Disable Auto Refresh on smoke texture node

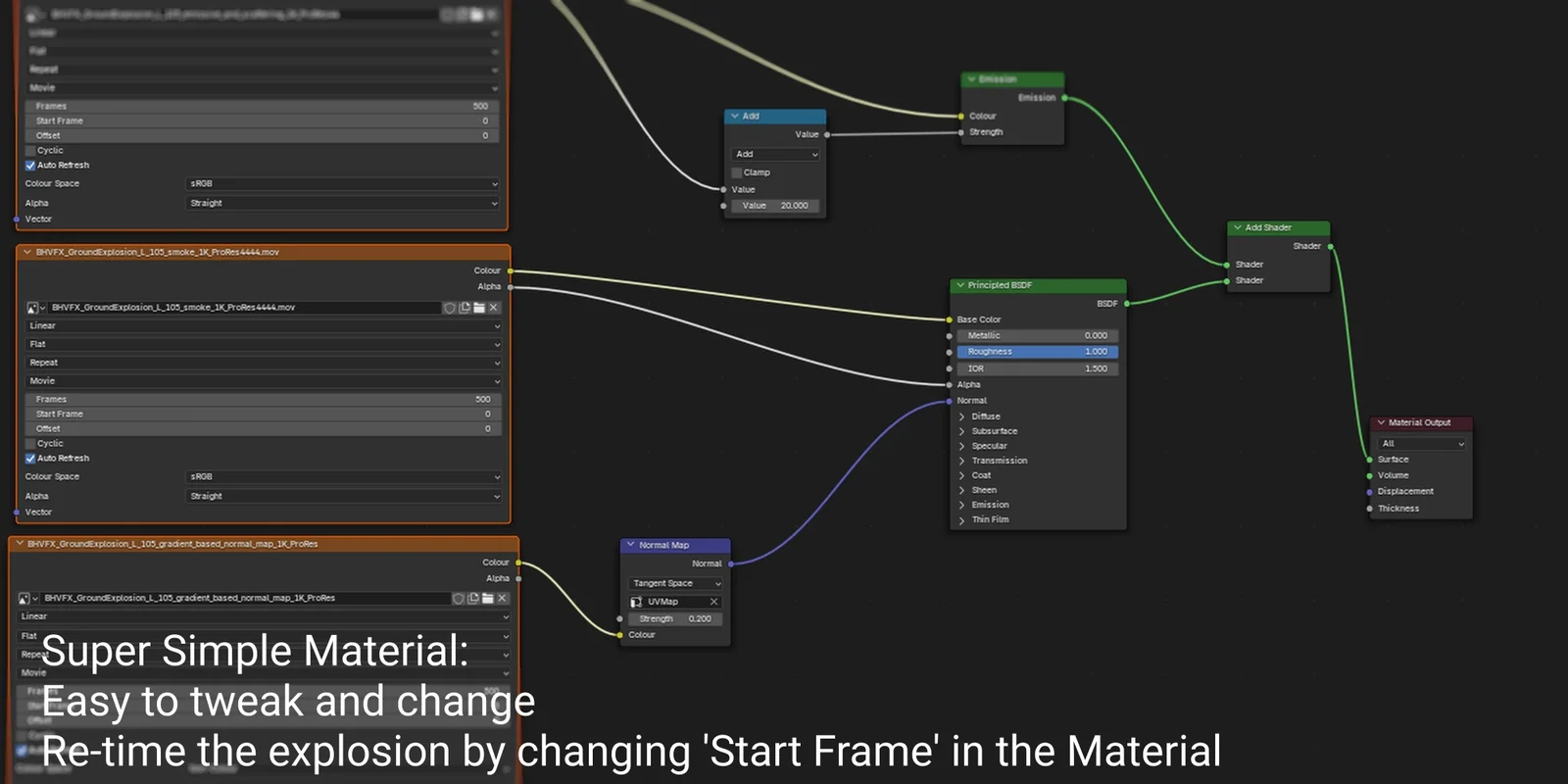pyautogui.click(x=30, y=458)
